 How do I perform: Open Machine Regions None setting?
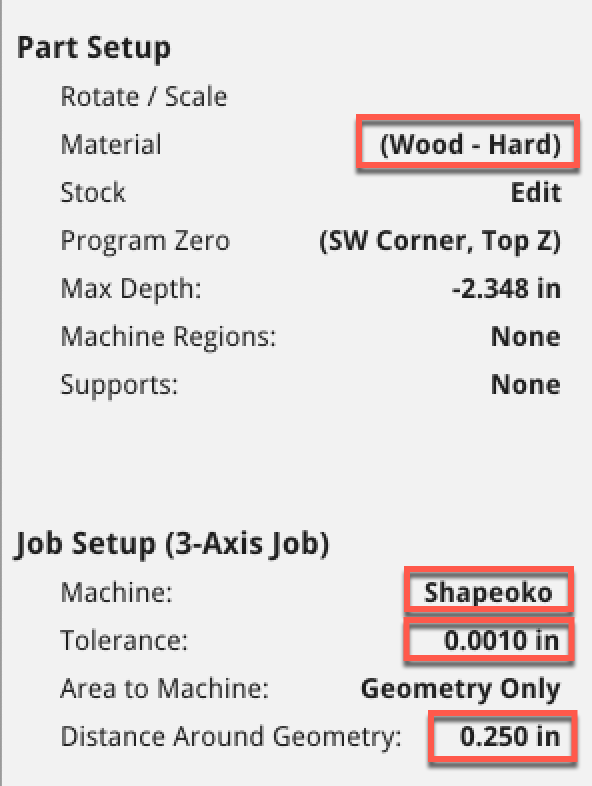(526, 336)
